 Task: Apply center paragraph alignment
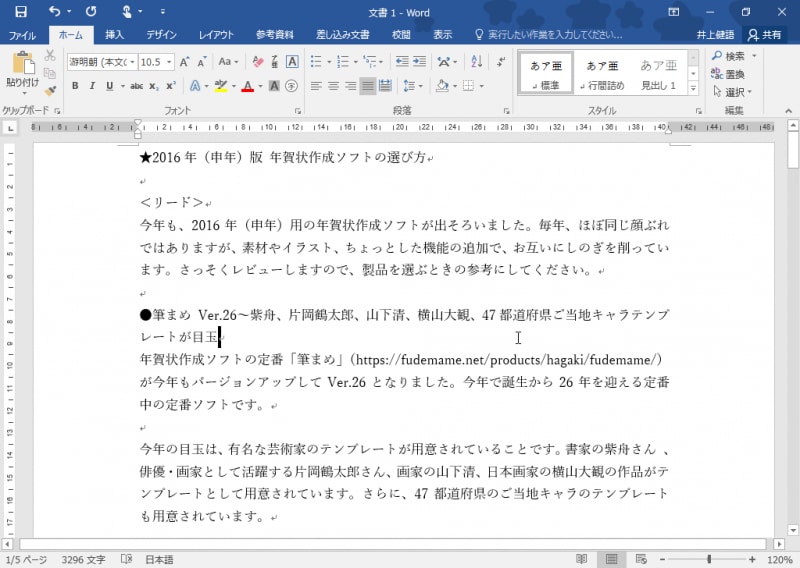333,86
